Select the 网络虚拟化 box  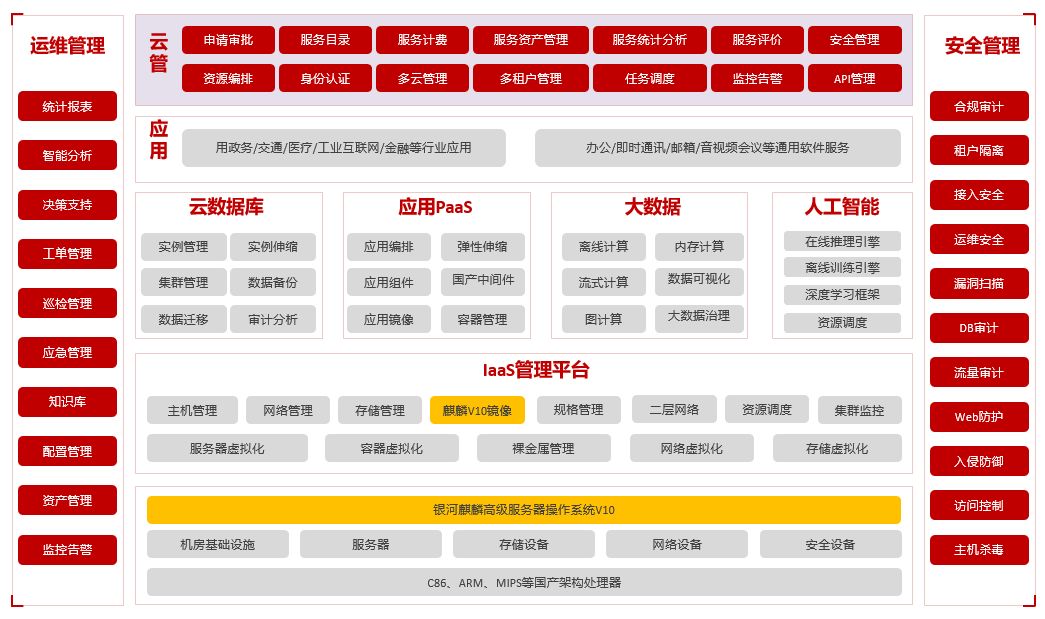click(x=692, y=448)
